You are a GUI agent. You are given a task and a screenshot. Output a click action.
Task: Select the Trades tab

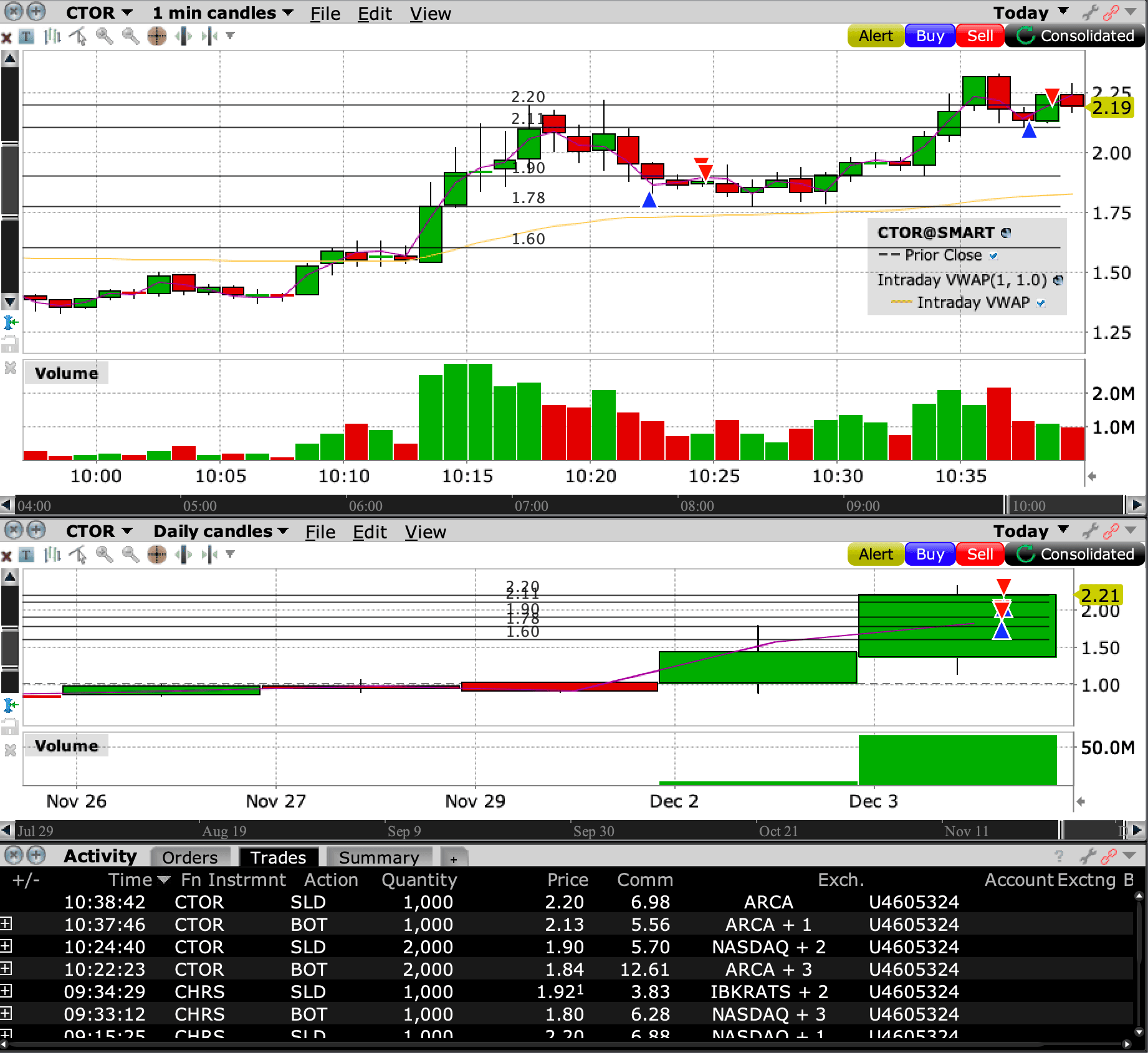[x=278, y=857]
